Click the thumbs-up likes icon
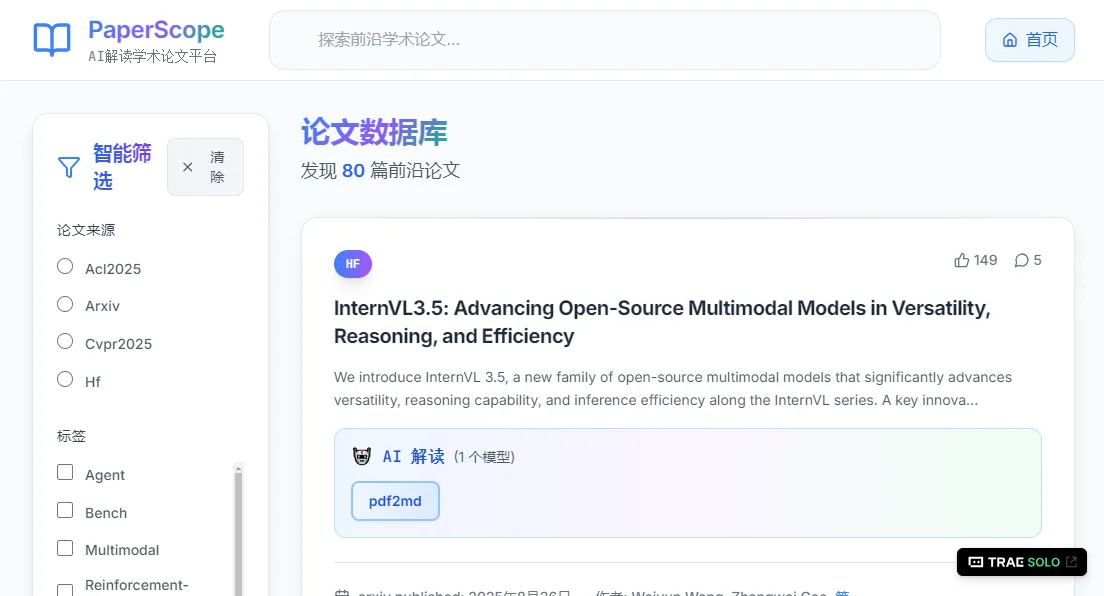This screenshot has width=1104, height=596. click(x=962, y=260)
